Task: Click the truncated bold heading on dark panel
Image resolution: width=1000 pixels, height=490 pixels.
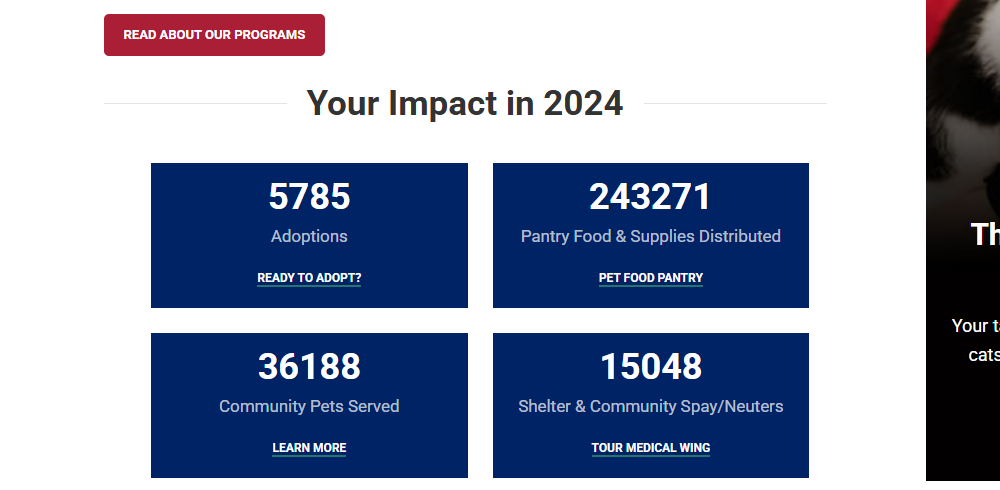Action: click(985, 234)
